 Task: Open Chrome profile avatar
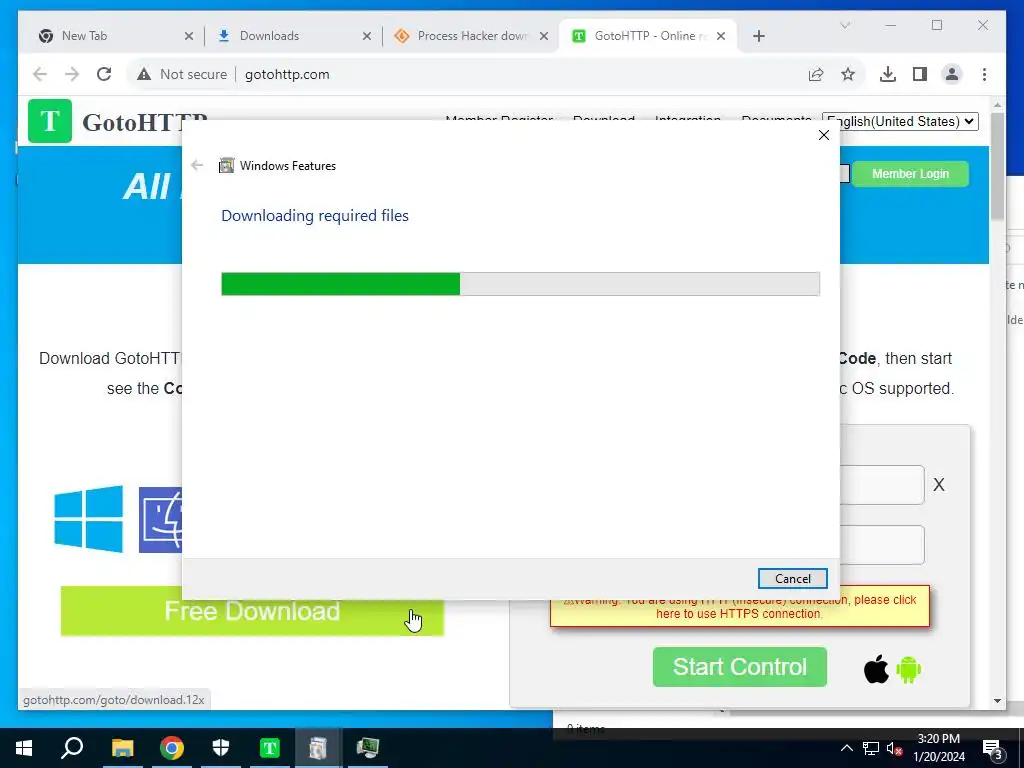pyautogui.click(x=952, y=74)
